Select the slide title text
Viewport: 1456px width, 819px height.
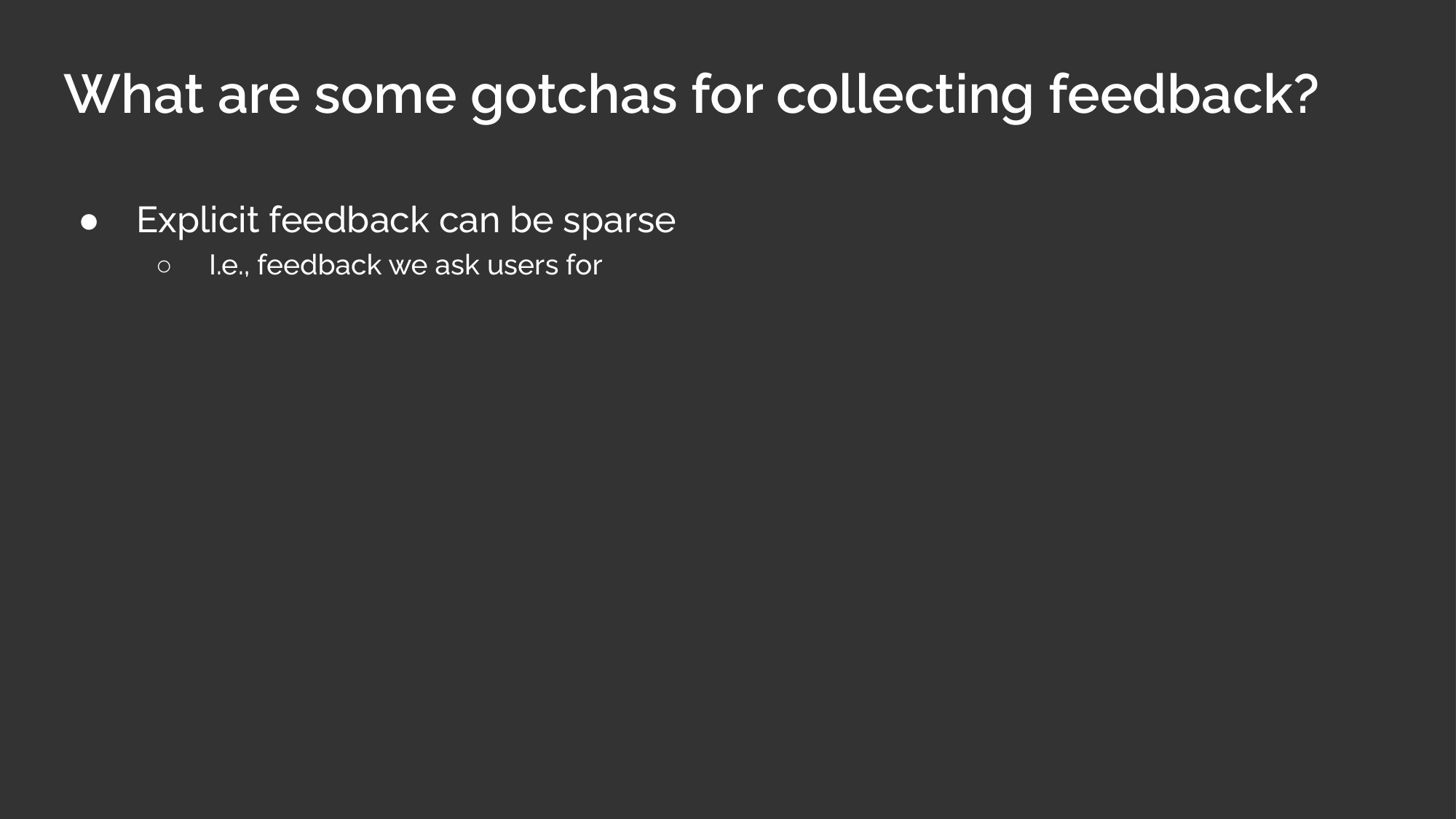coord(692,96)
